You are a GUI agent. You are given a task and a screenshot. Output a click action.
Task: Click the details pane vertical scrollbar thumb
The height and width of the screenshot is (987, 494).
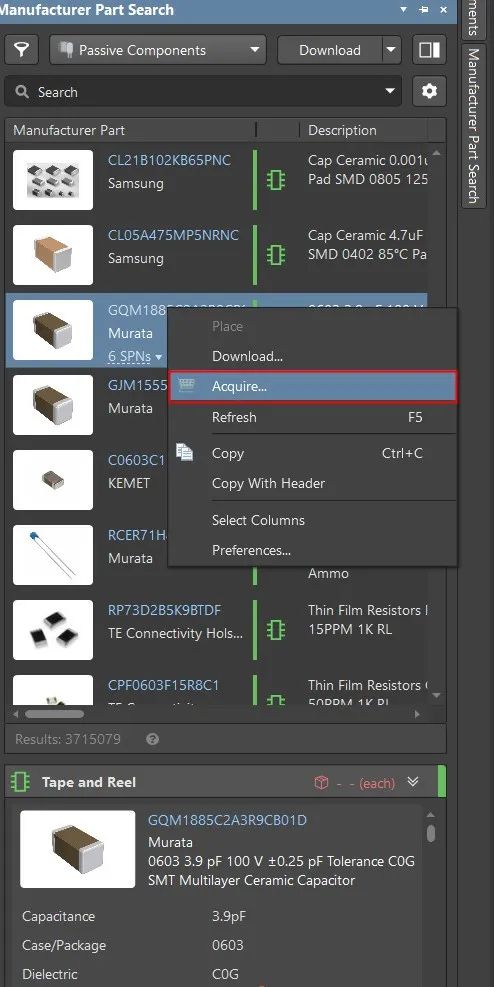431,833
